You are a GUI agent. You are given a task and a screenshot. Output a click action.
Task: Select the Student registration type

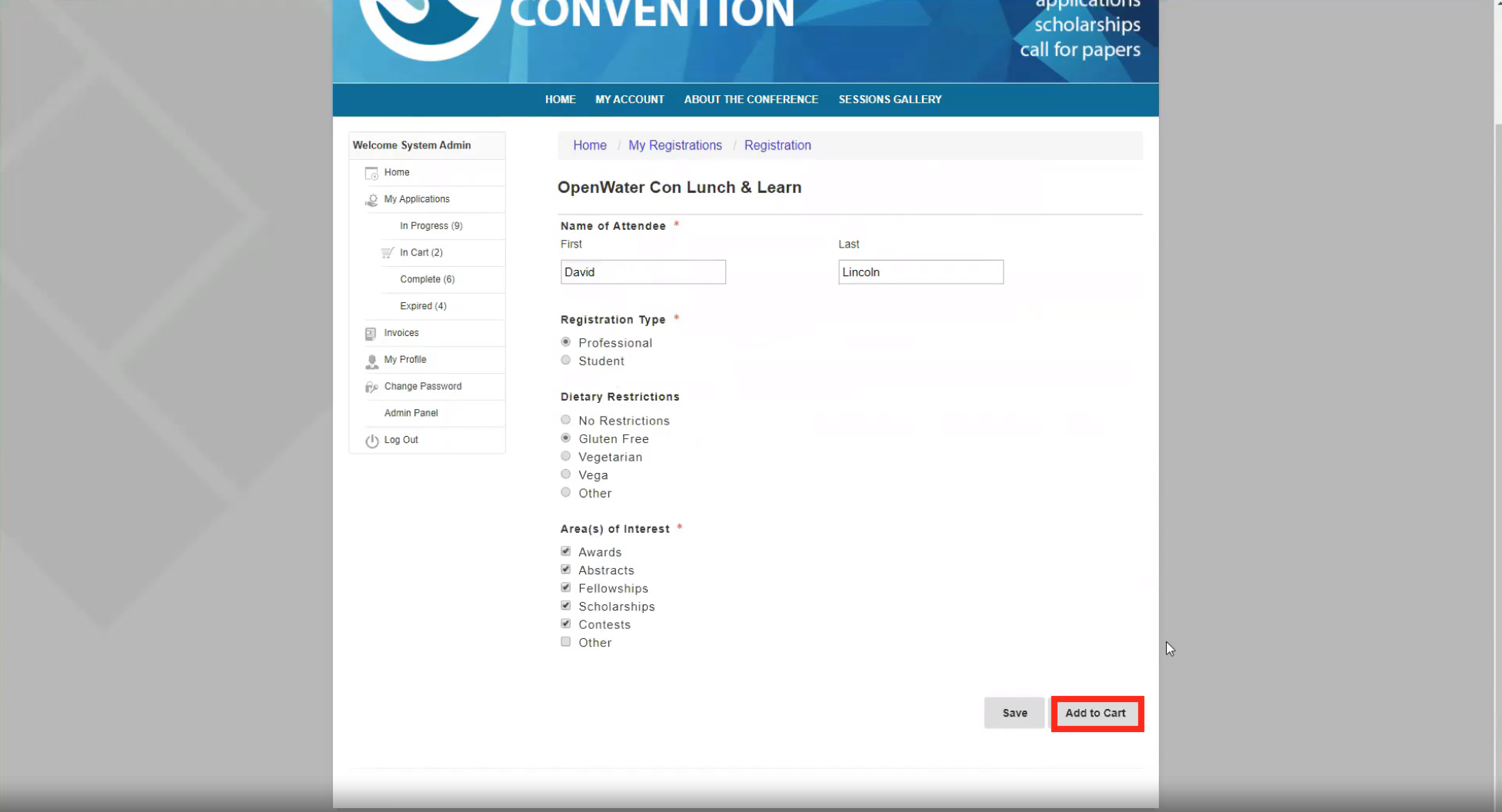point(566,360)
